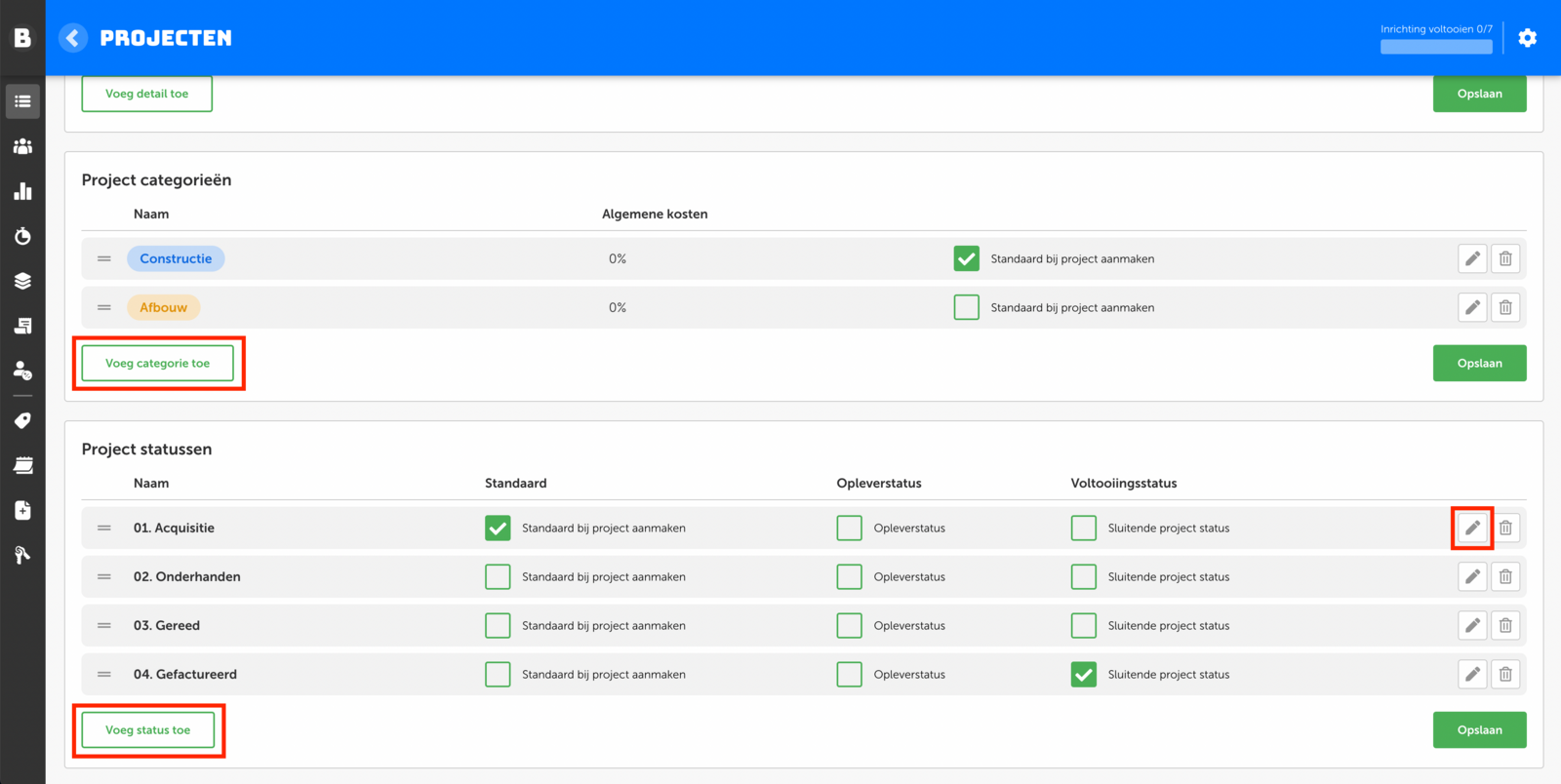Enable Opleverstatus for 03. Gereed
The image size is (1561, 784).
849,625
